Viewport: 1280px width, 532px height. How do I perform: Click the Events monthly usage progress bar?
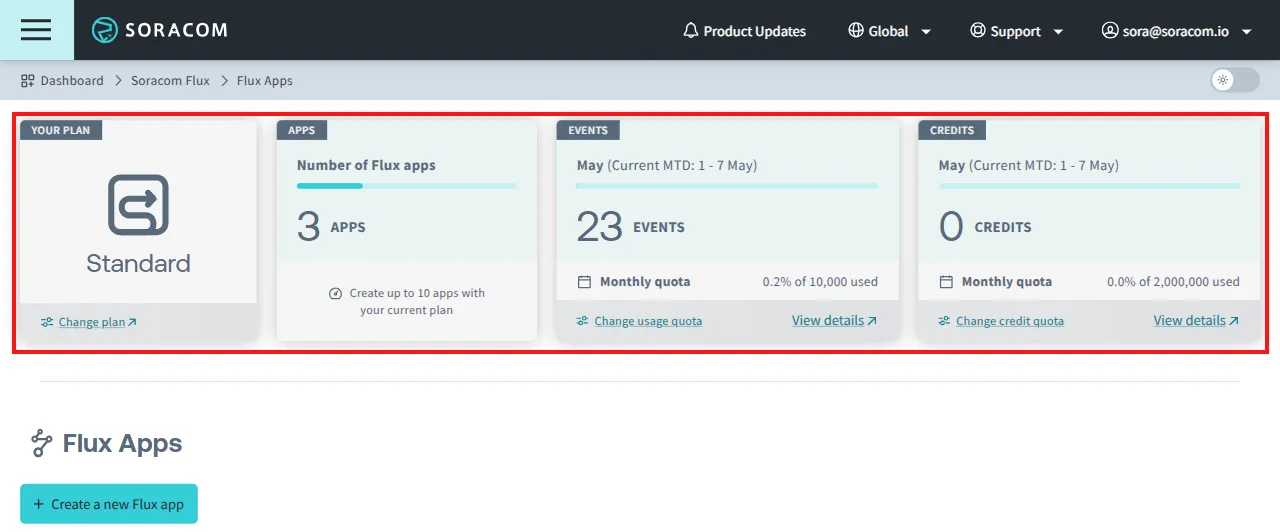pos(727,186)
